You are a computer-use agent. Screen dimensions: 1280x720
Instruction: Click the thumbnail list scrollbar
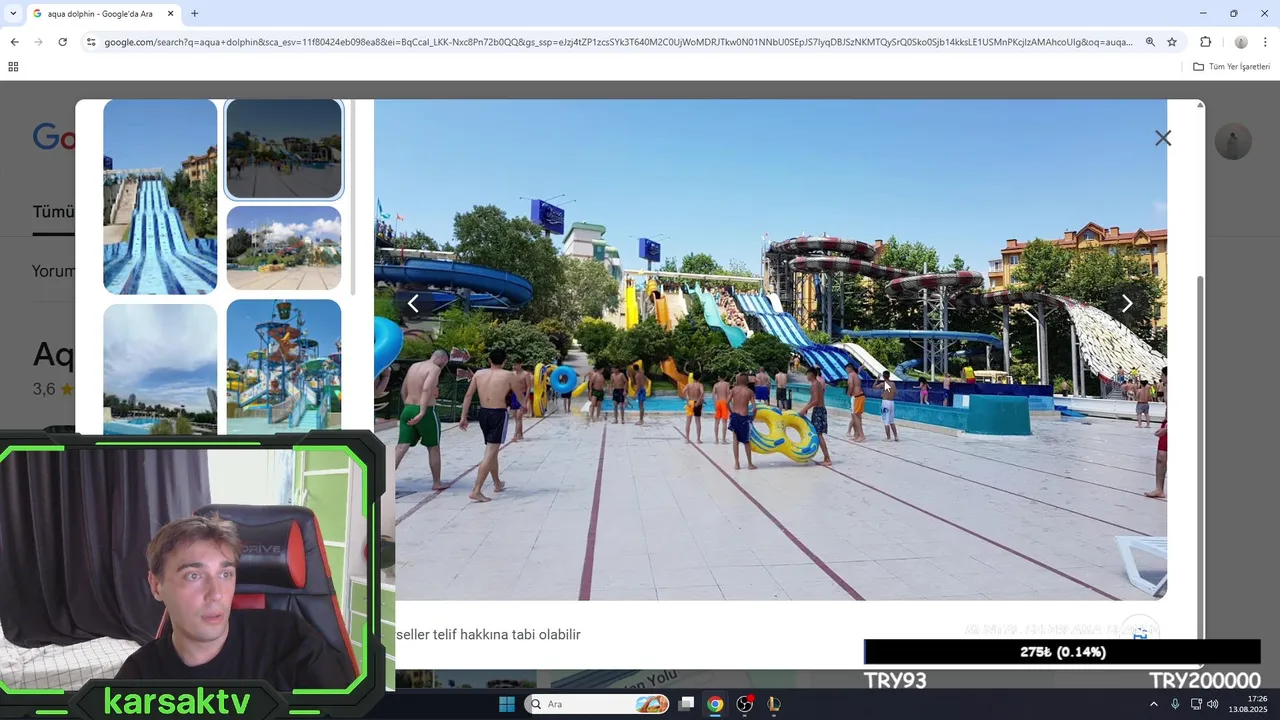pyautogui.click(x=353, y=196)
